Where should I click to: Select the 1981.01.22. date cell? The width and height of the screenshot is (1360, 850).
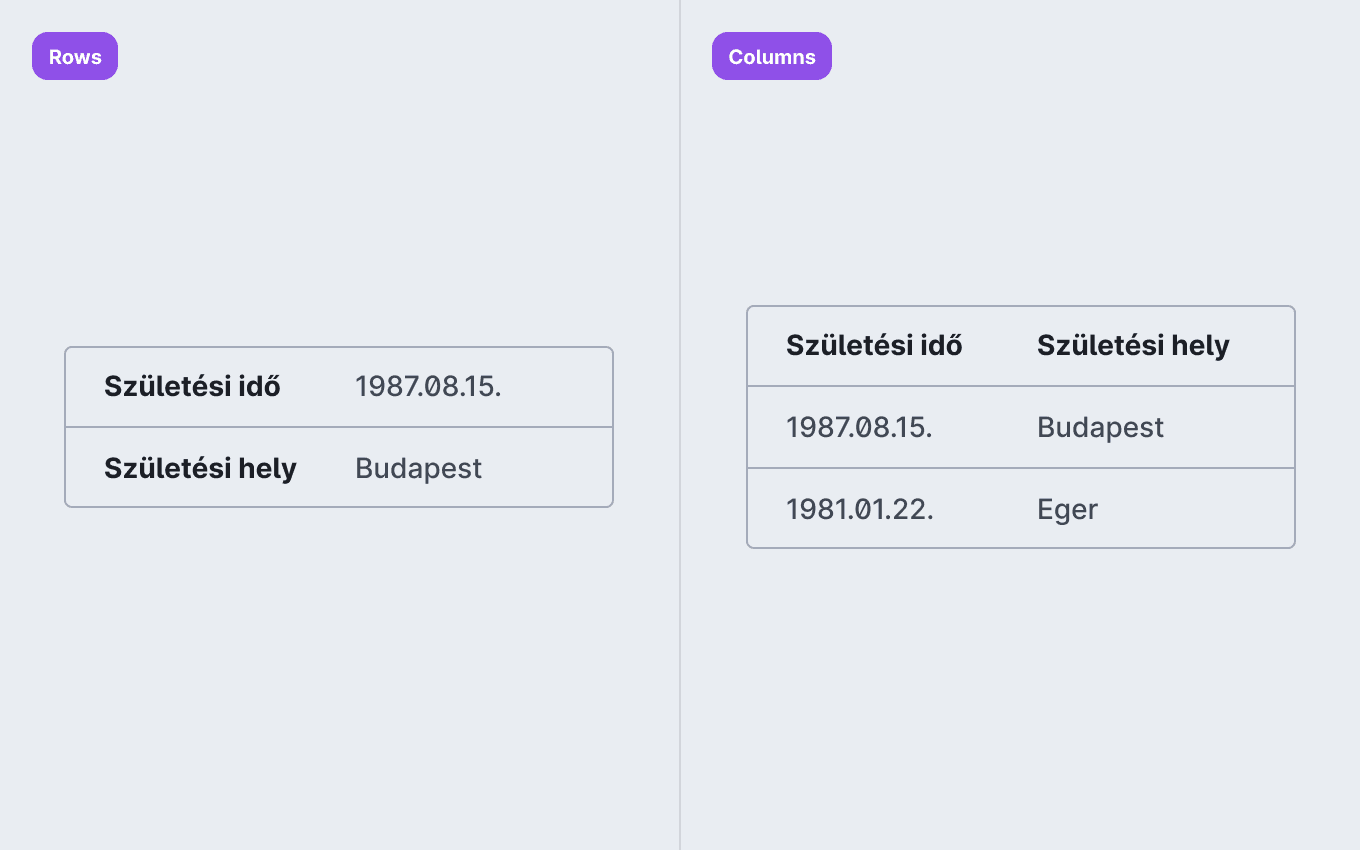coord(860,509)
